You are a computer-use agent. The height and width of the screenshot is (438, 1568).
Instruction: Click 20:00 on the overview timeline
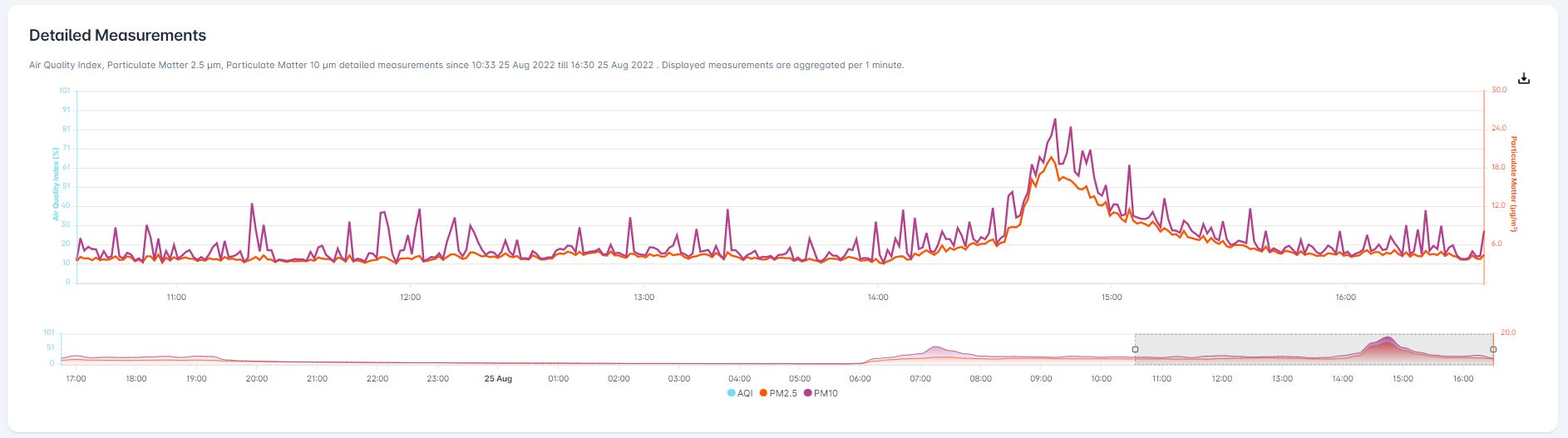click(257, 379)
